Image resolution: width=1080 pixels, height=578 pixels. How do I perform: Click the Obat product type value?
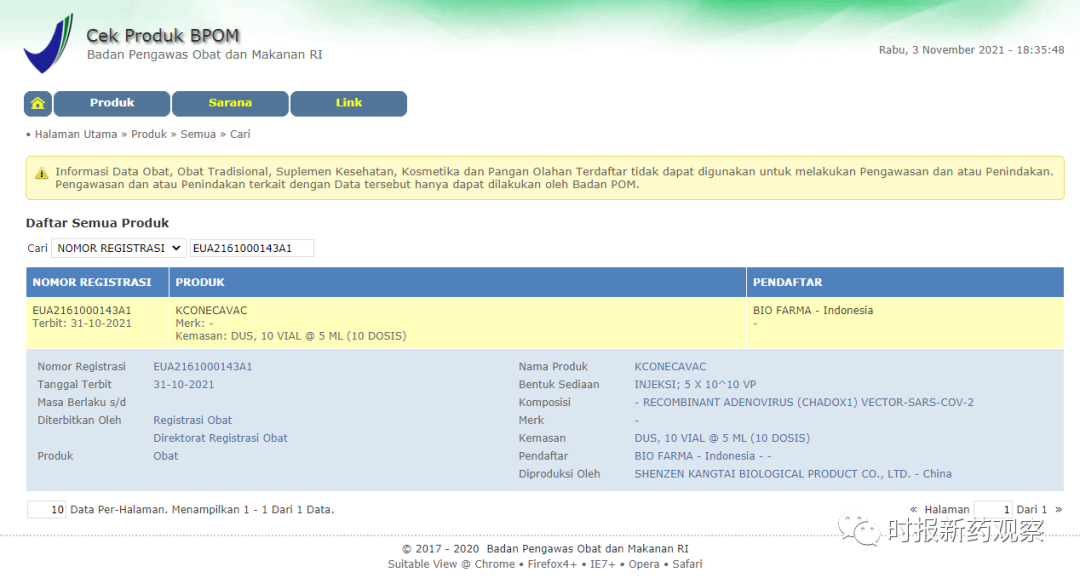click(x=165, y=456)
